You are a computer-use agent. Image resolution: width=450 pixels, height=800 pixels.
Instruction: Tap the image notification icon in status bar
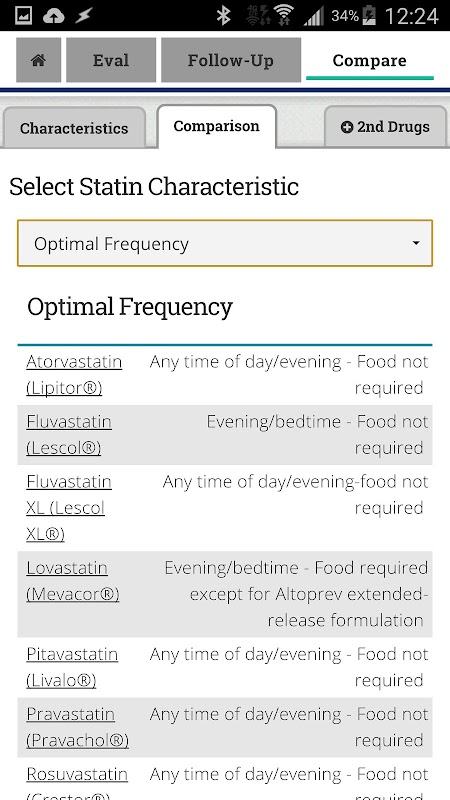[23, 16]
